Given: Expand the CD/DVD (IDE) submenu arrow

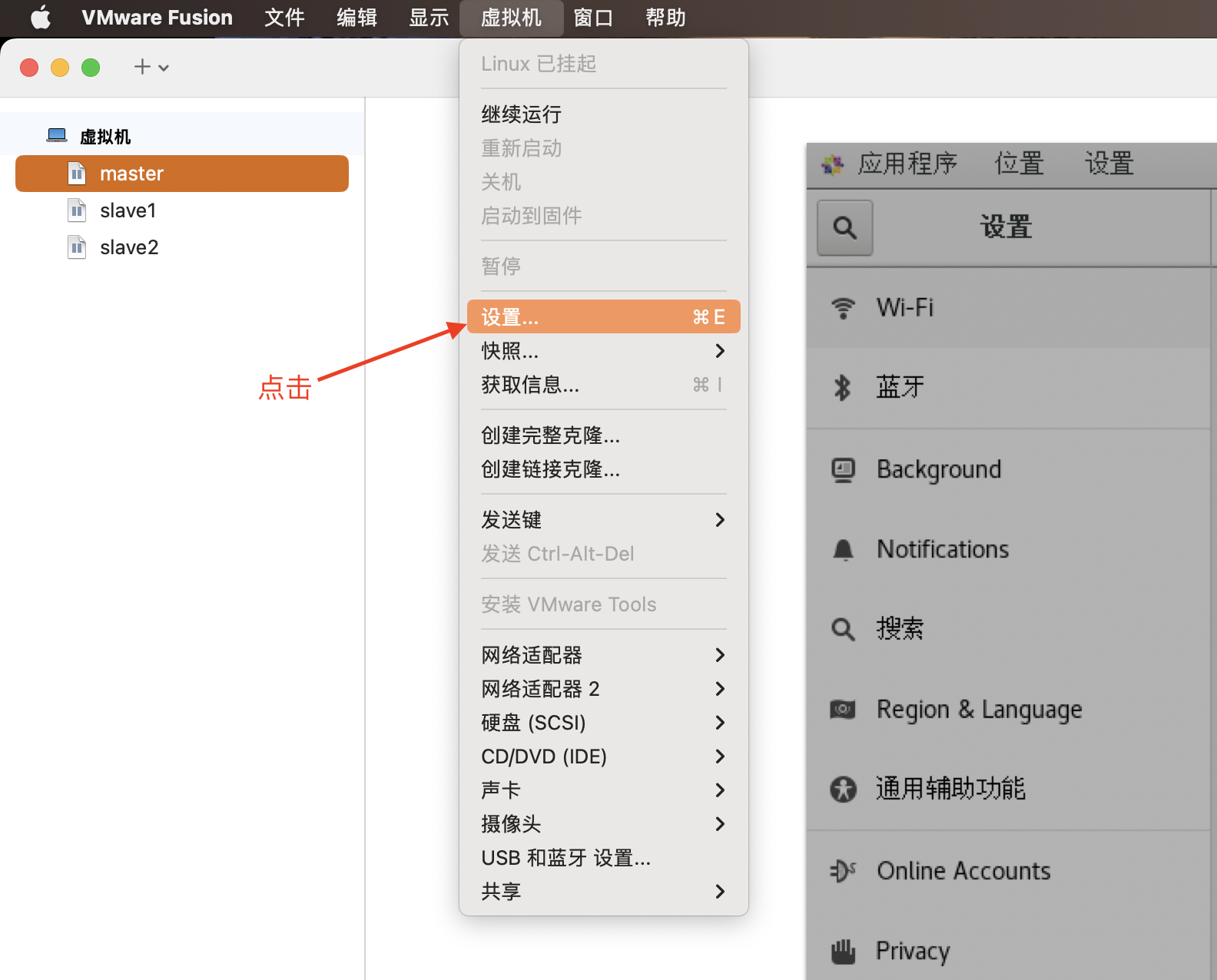Looking at the screenshot, I should [720, 757].
